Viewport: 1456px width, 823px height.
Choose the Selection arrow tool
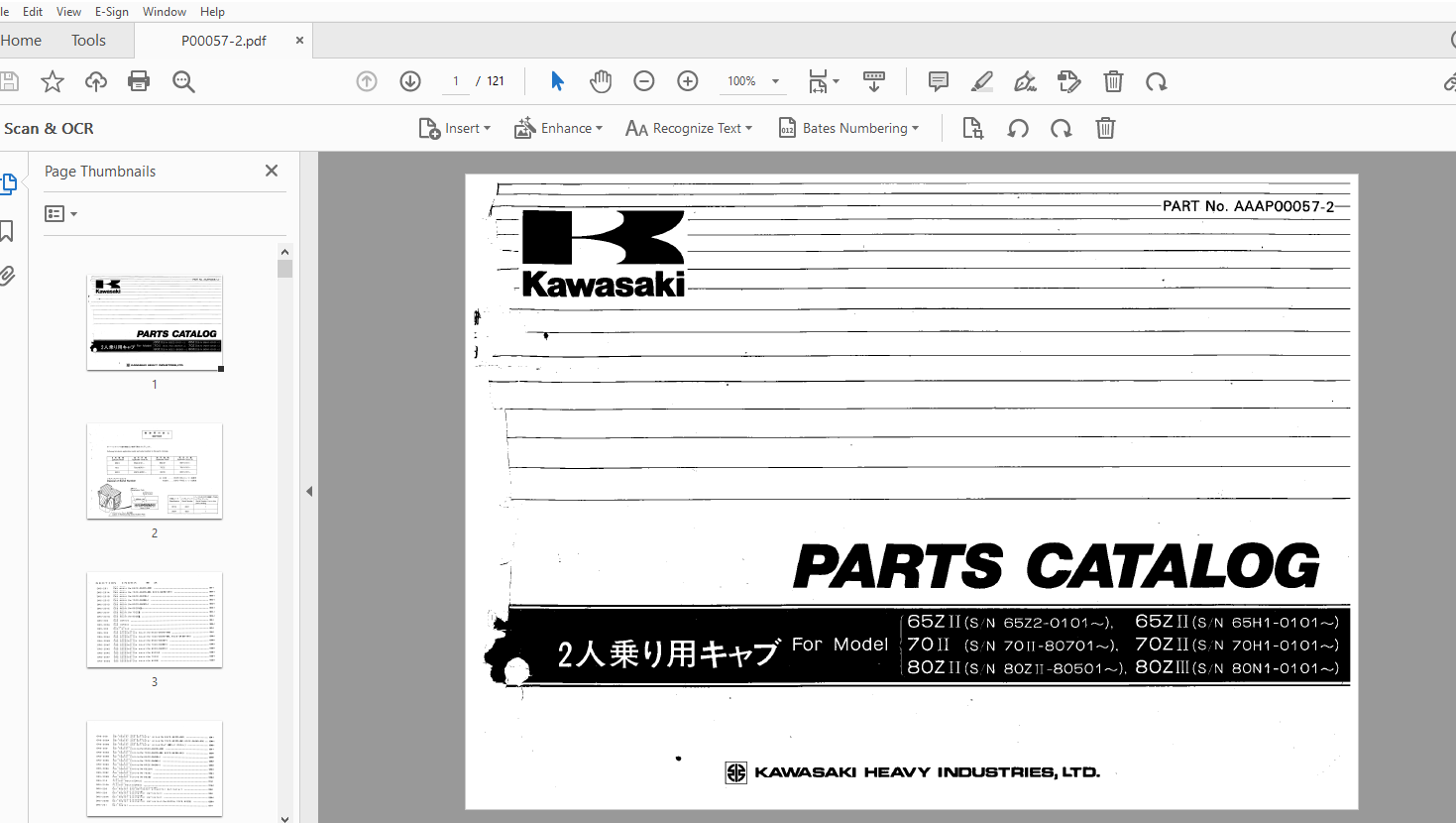pos(557,81)
